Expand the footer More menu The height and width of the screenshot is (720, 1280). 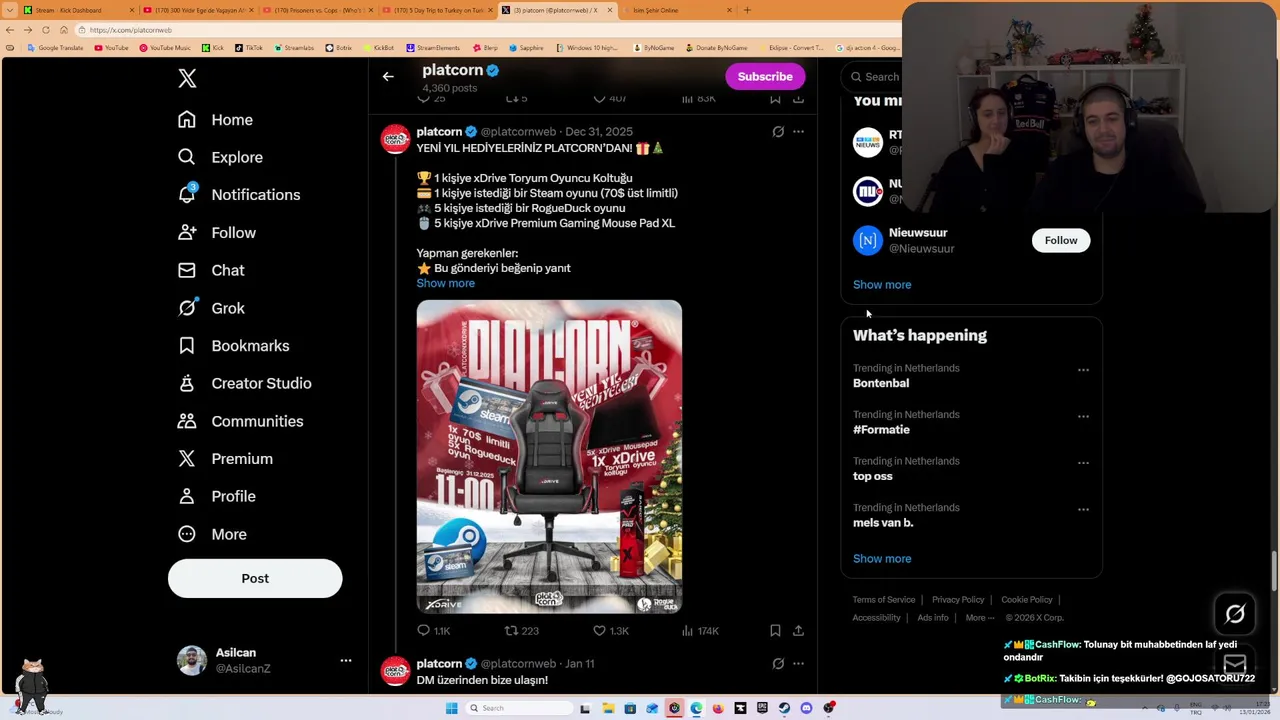(x=980, y=618)
